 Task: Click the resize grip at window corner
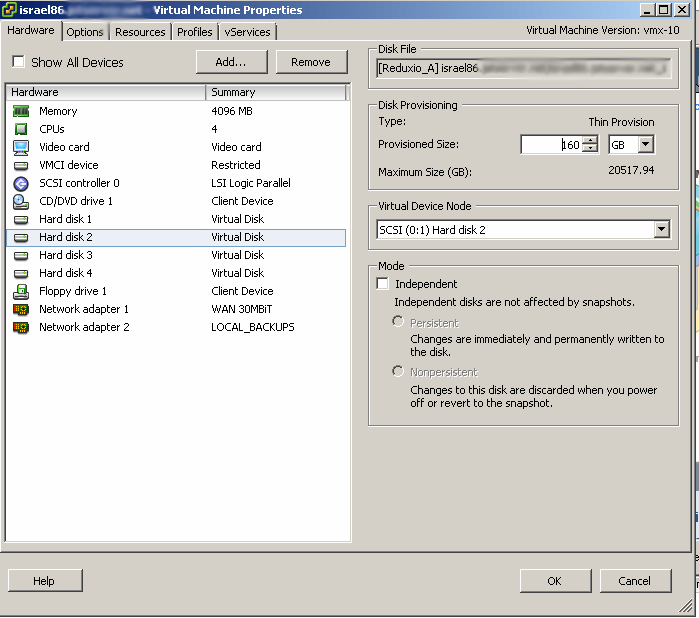tap(685, 606)
